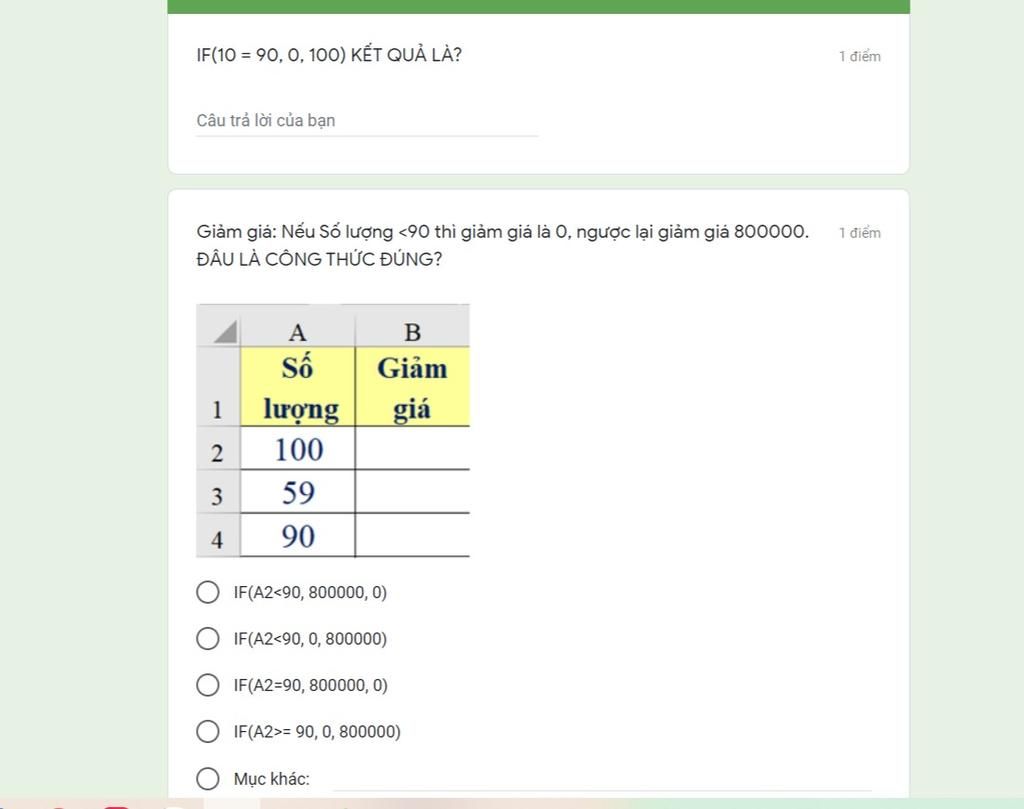Focus the text field next to "Mục khác"
This screenshot has width=1024, height=809.
(600, 779)
